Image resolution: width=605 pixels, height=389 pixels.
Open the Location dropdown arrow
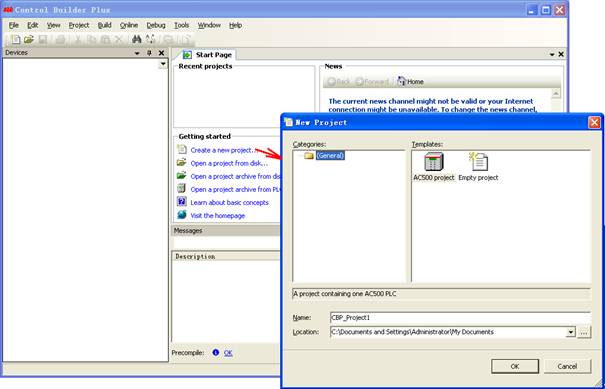click(571, 332)
